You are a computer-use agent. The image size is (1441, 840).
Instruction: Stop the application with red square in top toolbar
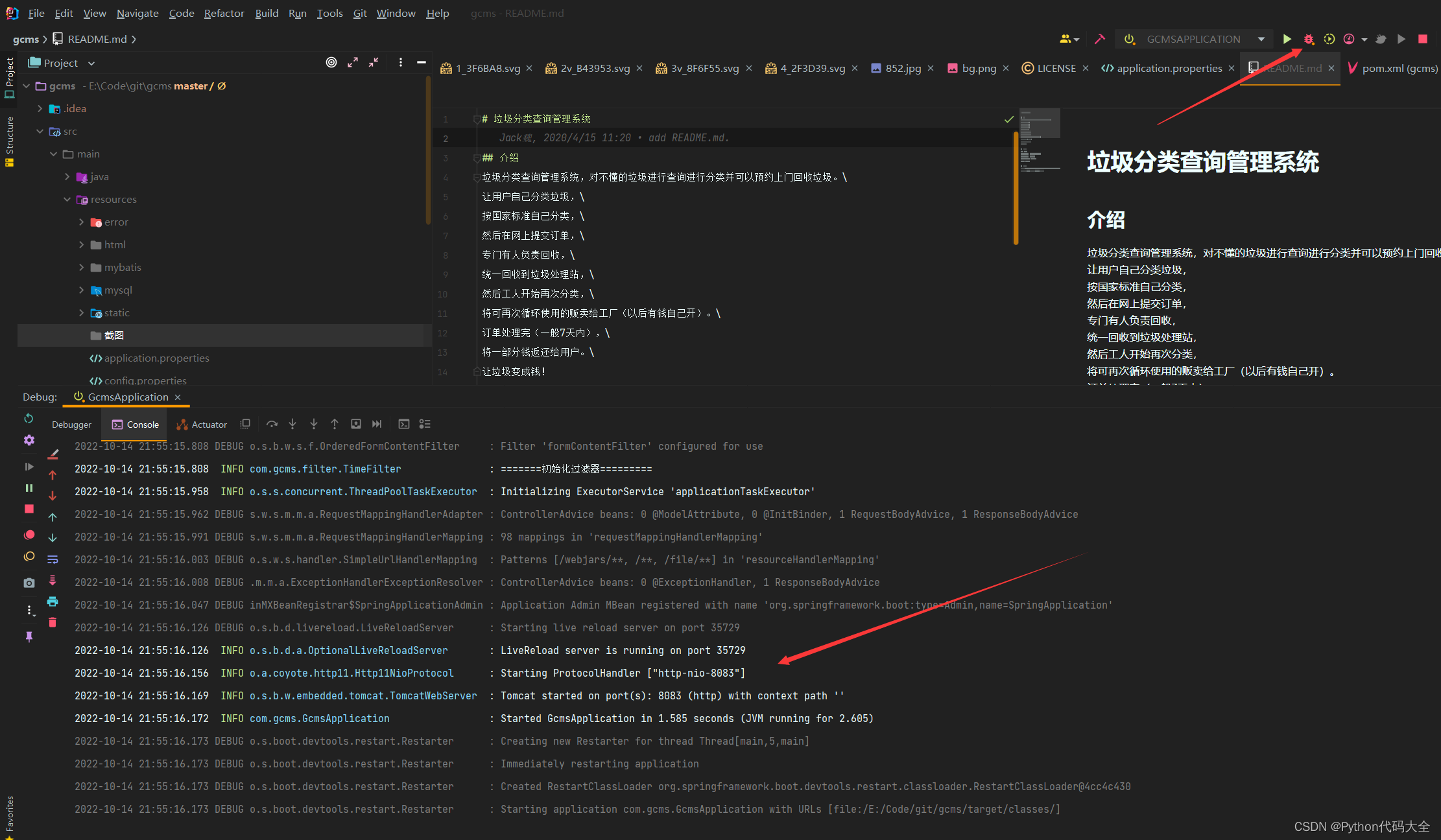[1422, 39]
